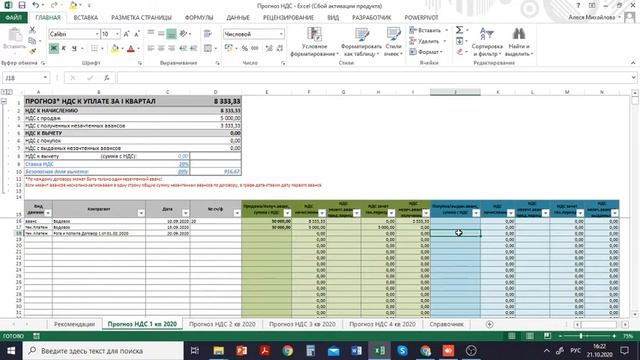Image resolution: width=640 pixels, height=360 pixels.
Task: Open filter dropdown for Дата column
Action: (x=185, y=213)
